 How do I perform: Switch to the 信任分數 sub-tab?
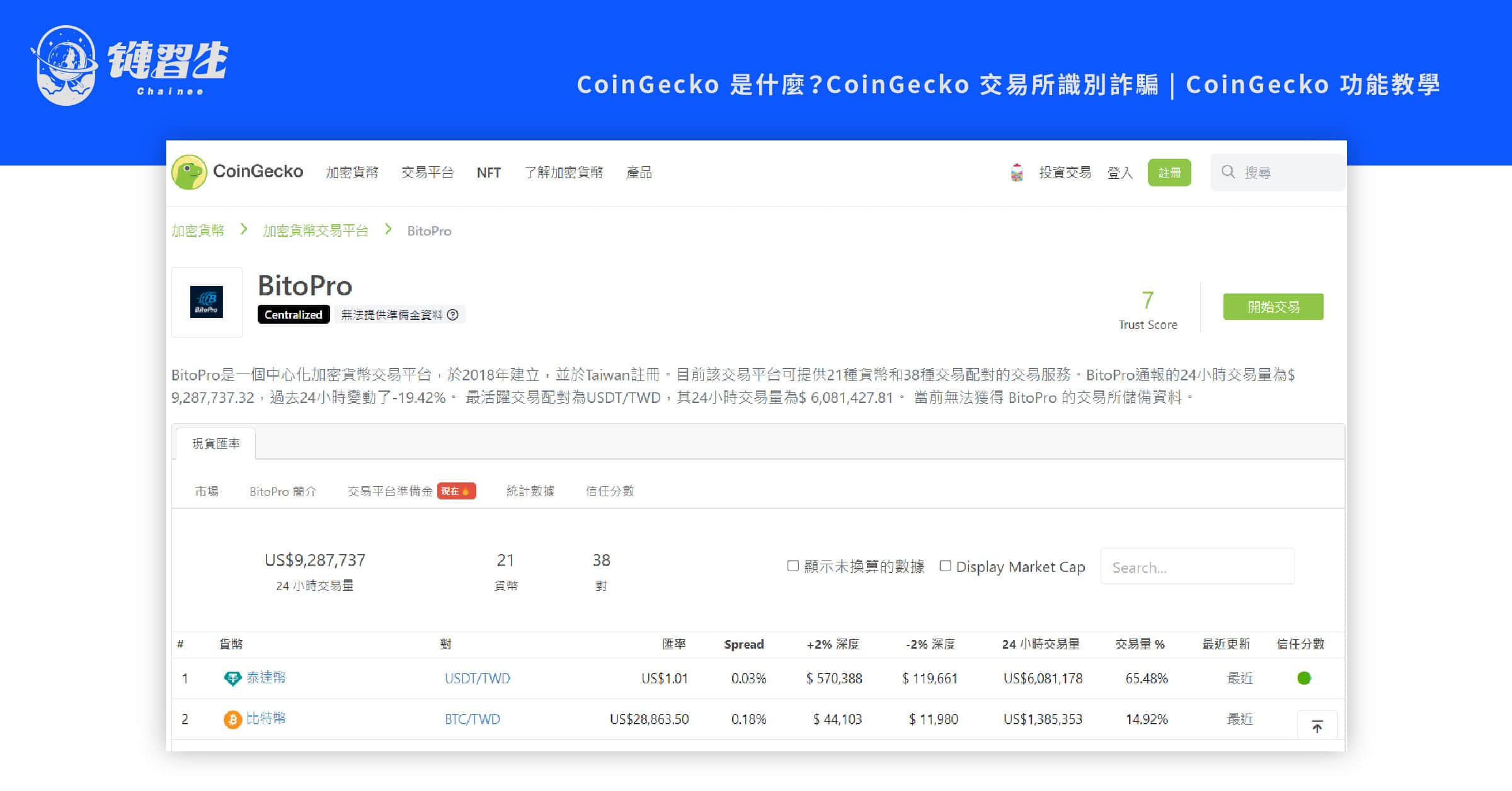pos(610,491)
